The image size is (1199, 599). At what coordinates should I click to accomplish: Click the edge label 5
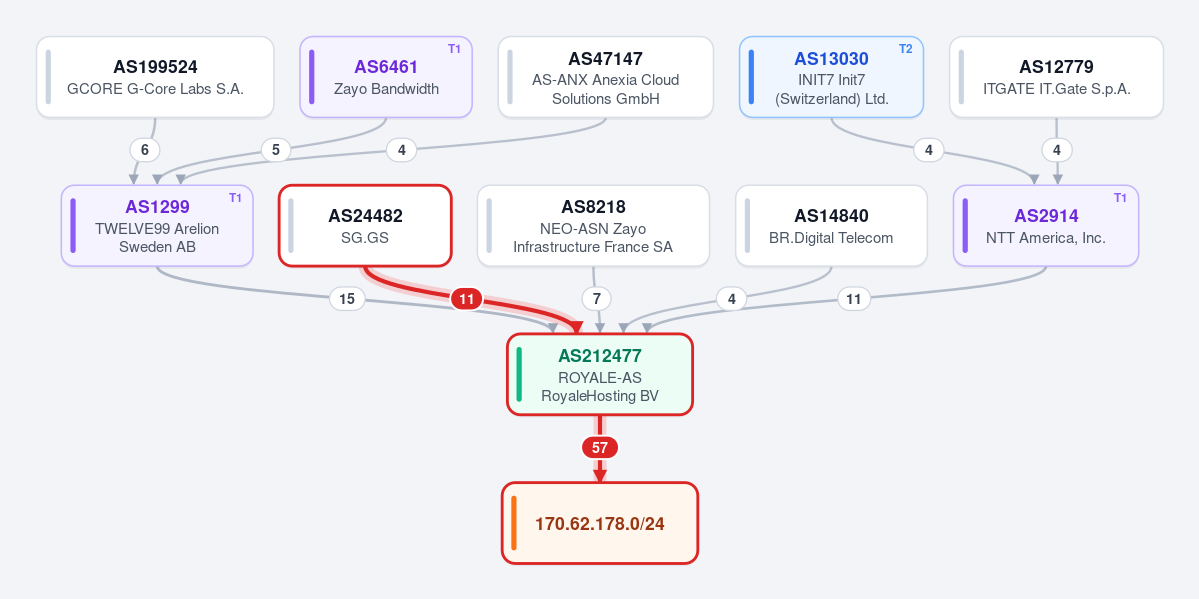pos(276,151)
